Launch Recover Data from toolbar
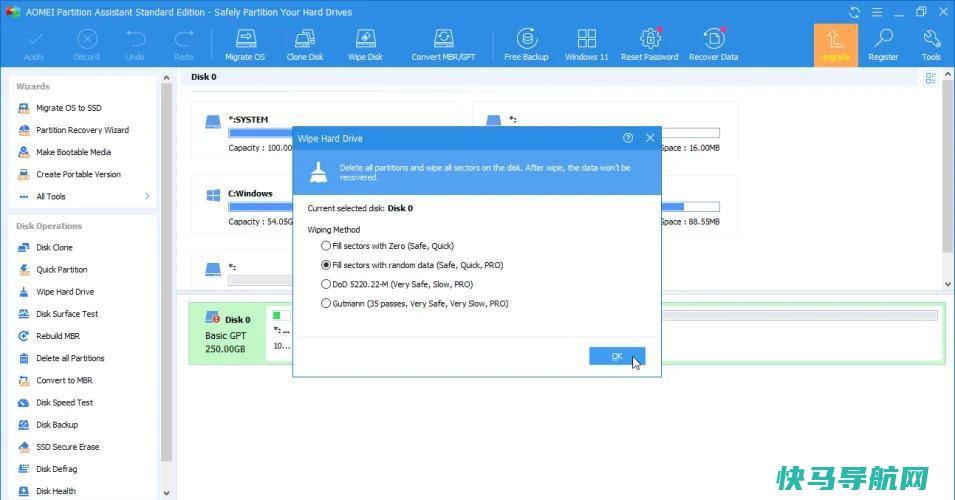Screen dimensions: 955x500 [713, 45]
